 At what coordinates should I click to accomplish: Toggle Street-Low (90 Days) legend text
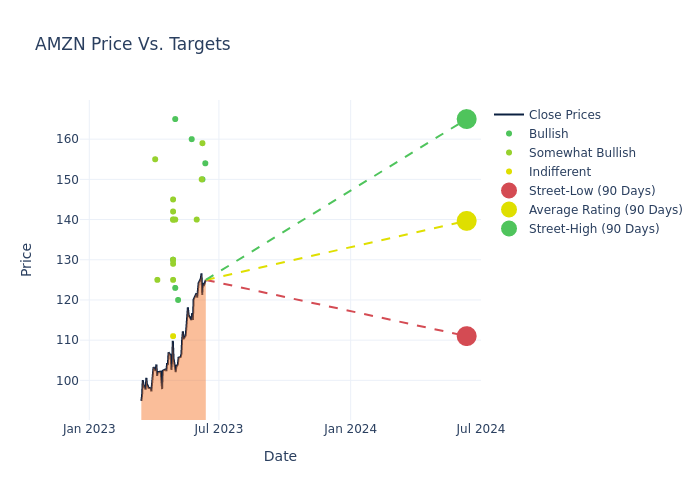coord(592,191)
